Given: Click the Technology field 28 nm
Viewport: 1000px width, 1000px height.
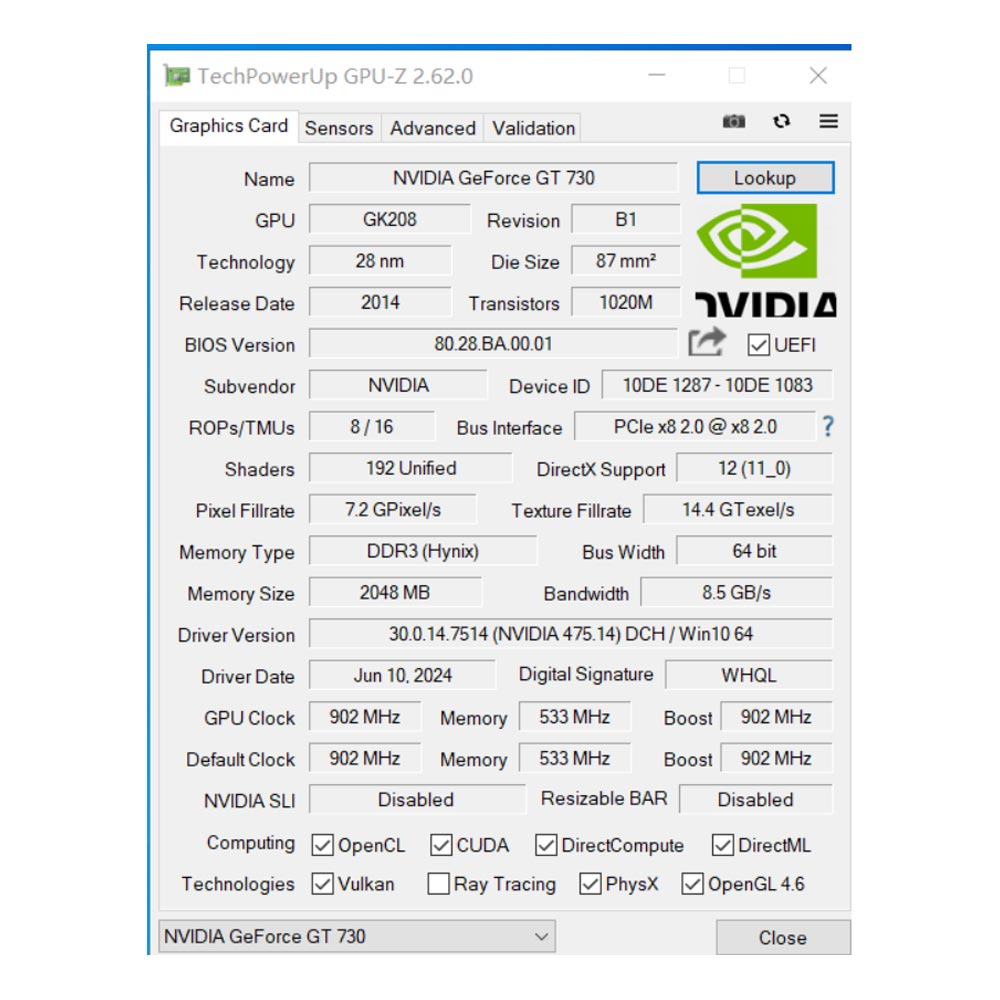Looking at the screenshot, I should coord(380,261).
